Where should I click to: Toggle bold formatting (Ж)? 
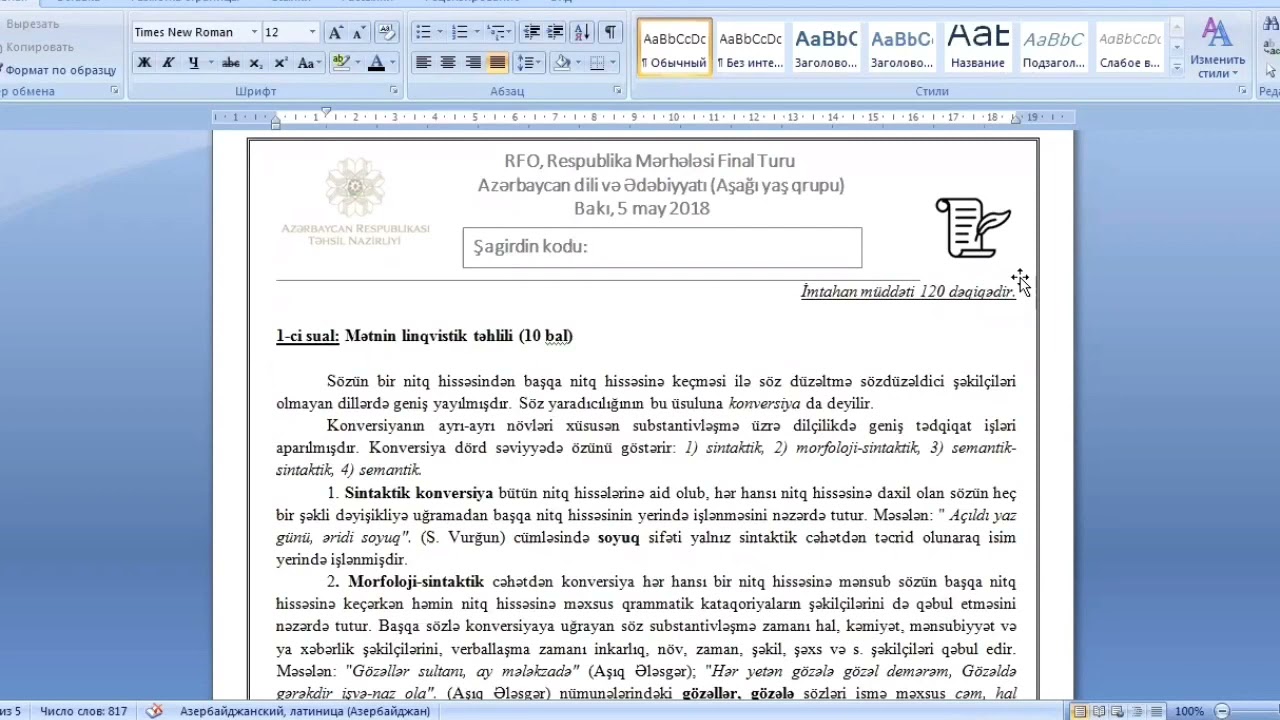pos(144,63)
